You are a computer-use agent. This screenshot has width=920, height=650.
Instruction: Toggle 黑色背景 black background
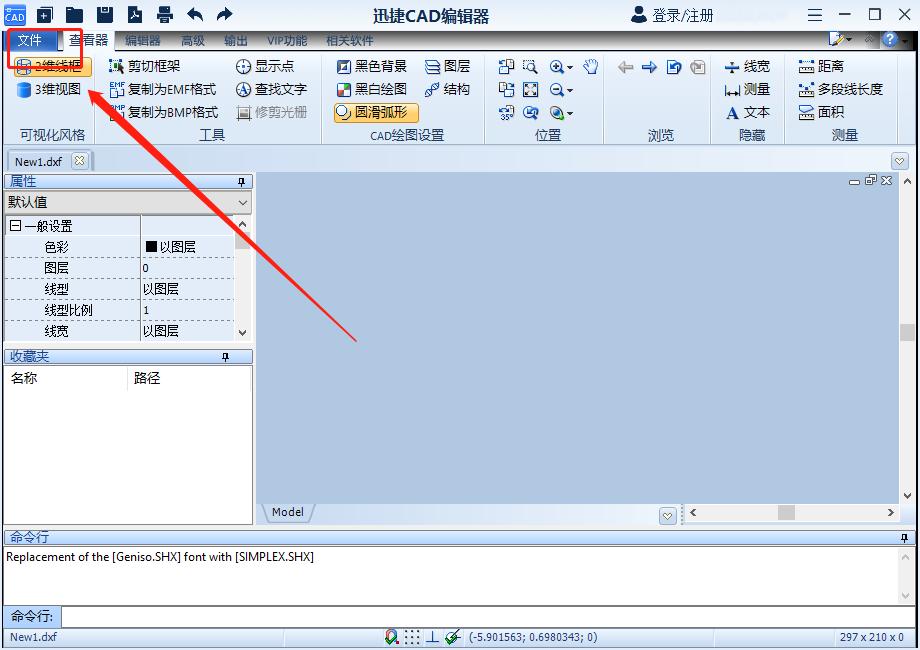372,66
